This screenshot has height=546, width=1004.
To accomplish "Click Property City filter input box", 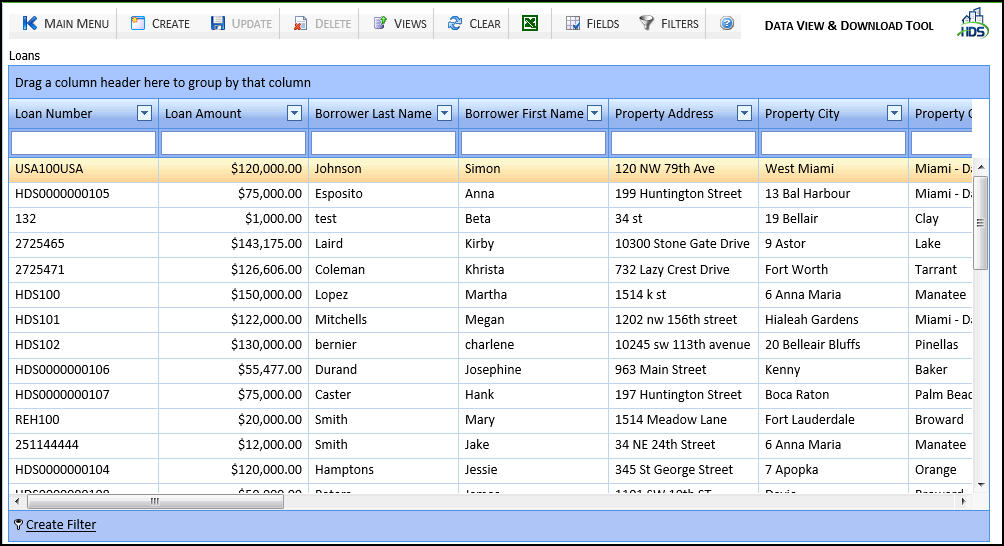I will coord(833,143).
